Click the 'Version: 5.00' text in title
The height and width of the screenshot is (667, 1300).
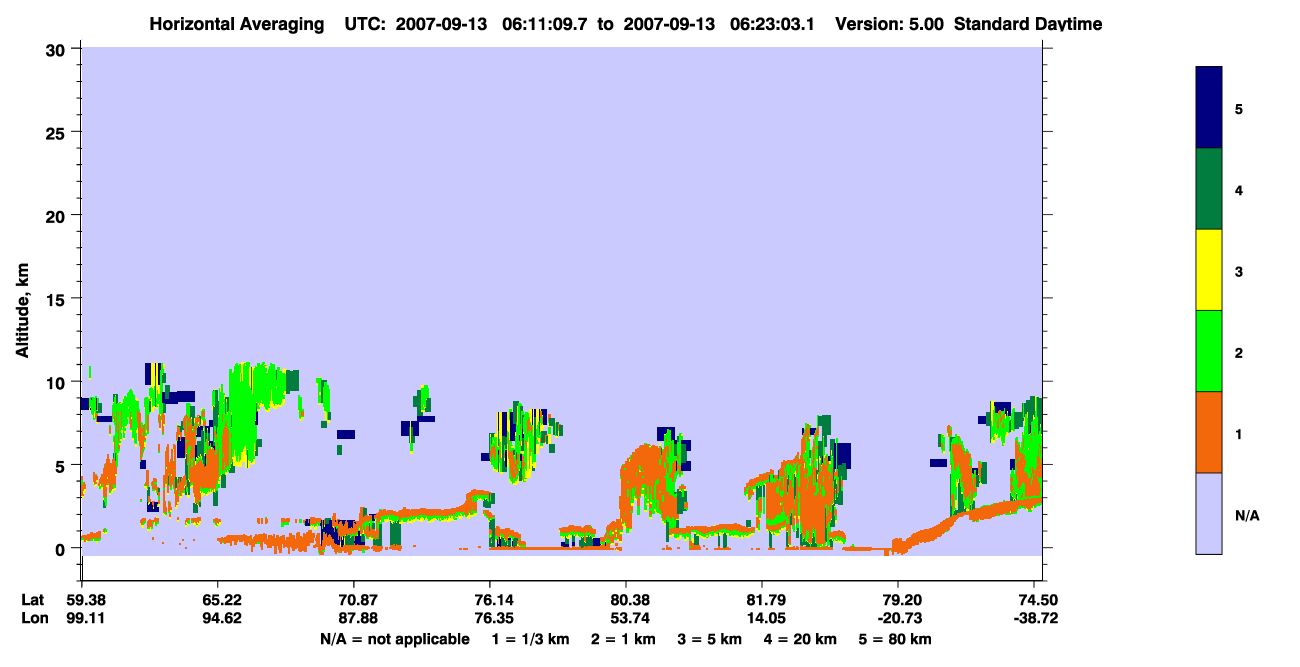coord(888,24)
